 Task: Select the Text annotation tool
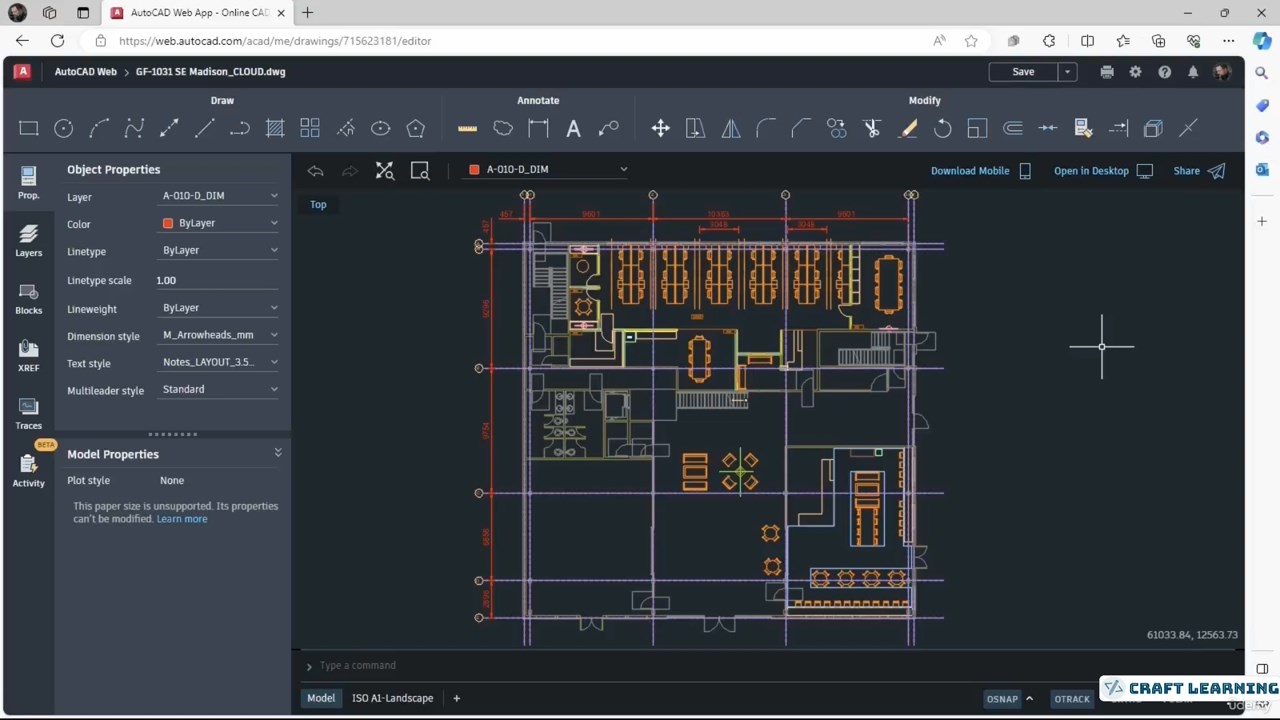pyautogui.click(x=573, y=128)
